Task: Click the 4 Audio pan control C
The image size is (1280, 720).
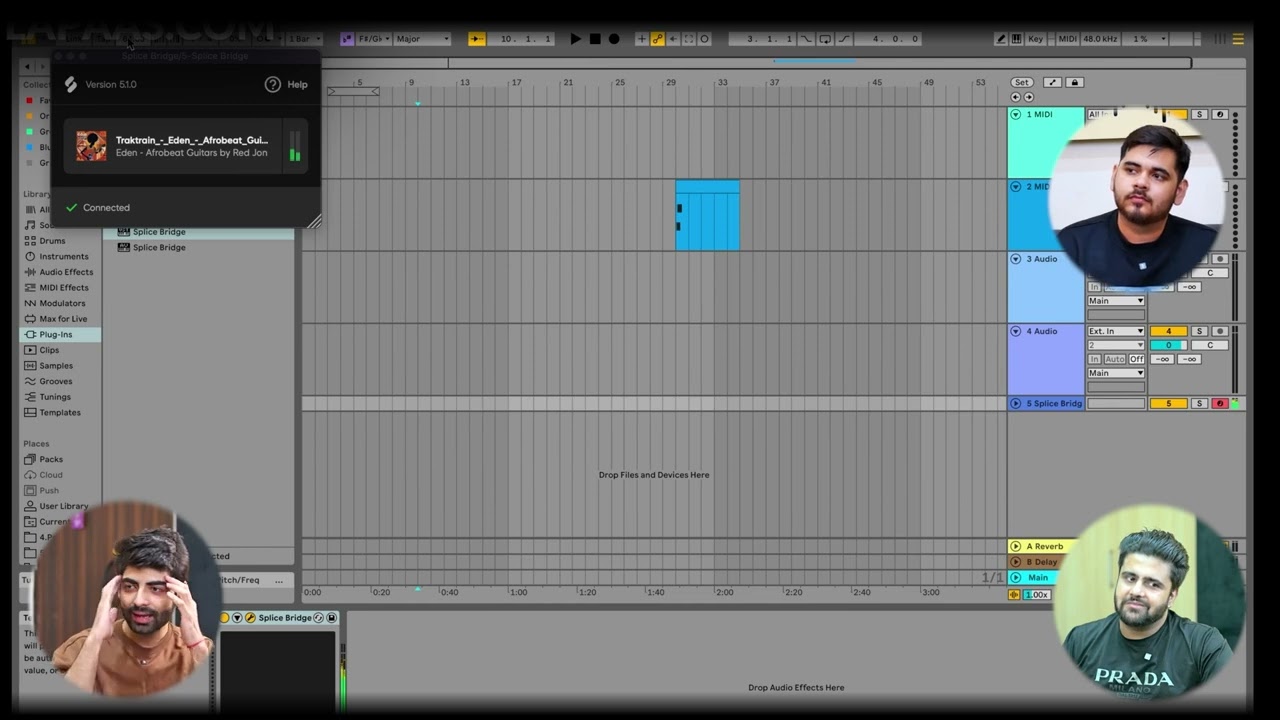Action: pos(1209,345)
